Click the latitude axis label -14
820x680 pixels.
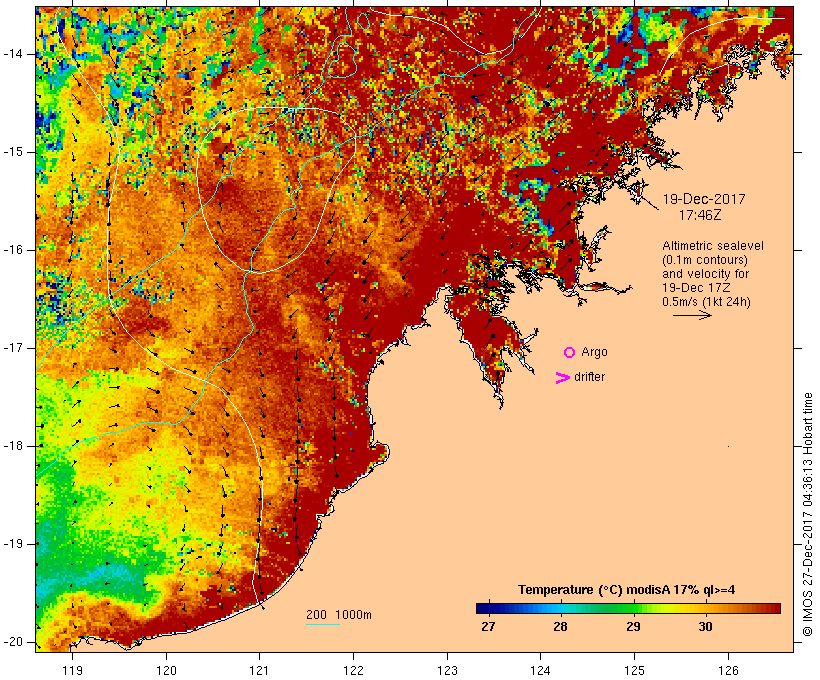13,54
